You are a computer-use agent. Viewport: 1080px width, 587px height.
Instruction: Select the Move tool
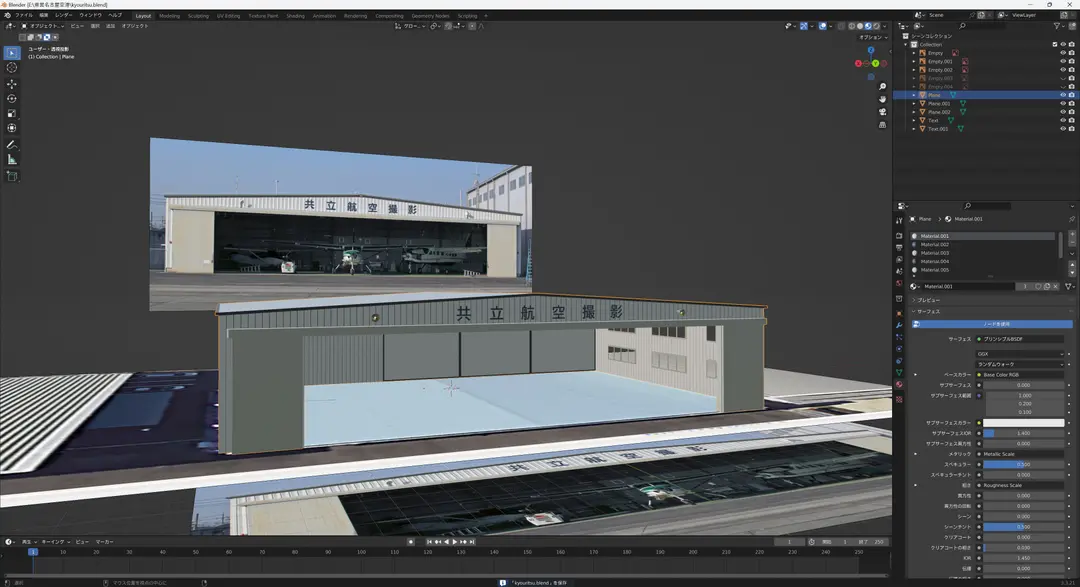click(12, 84)
